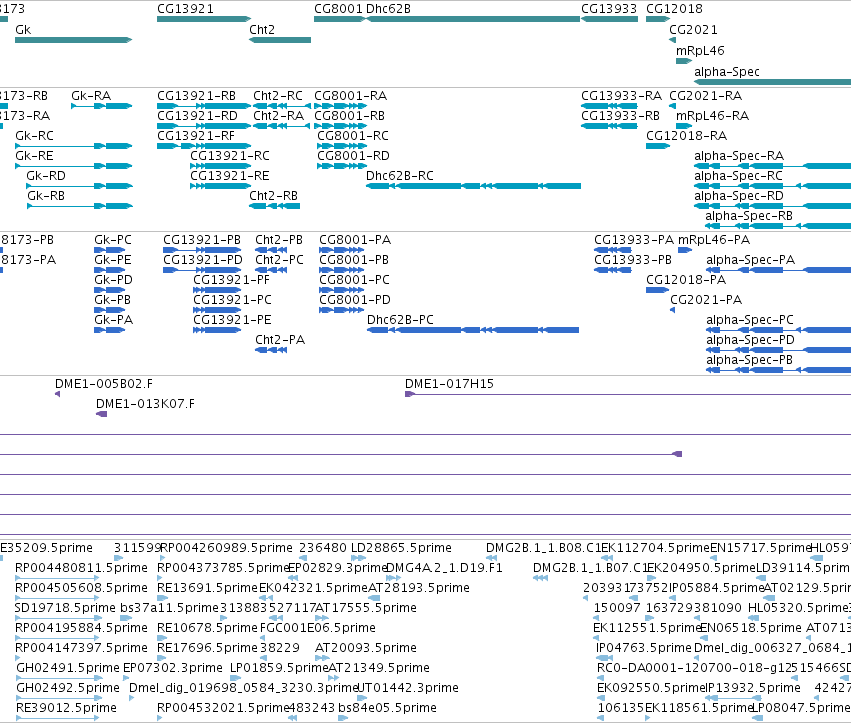This screenshot has height=723, width=851.
Task: Select the Gk gene feature bar
Action: [73, 40]
